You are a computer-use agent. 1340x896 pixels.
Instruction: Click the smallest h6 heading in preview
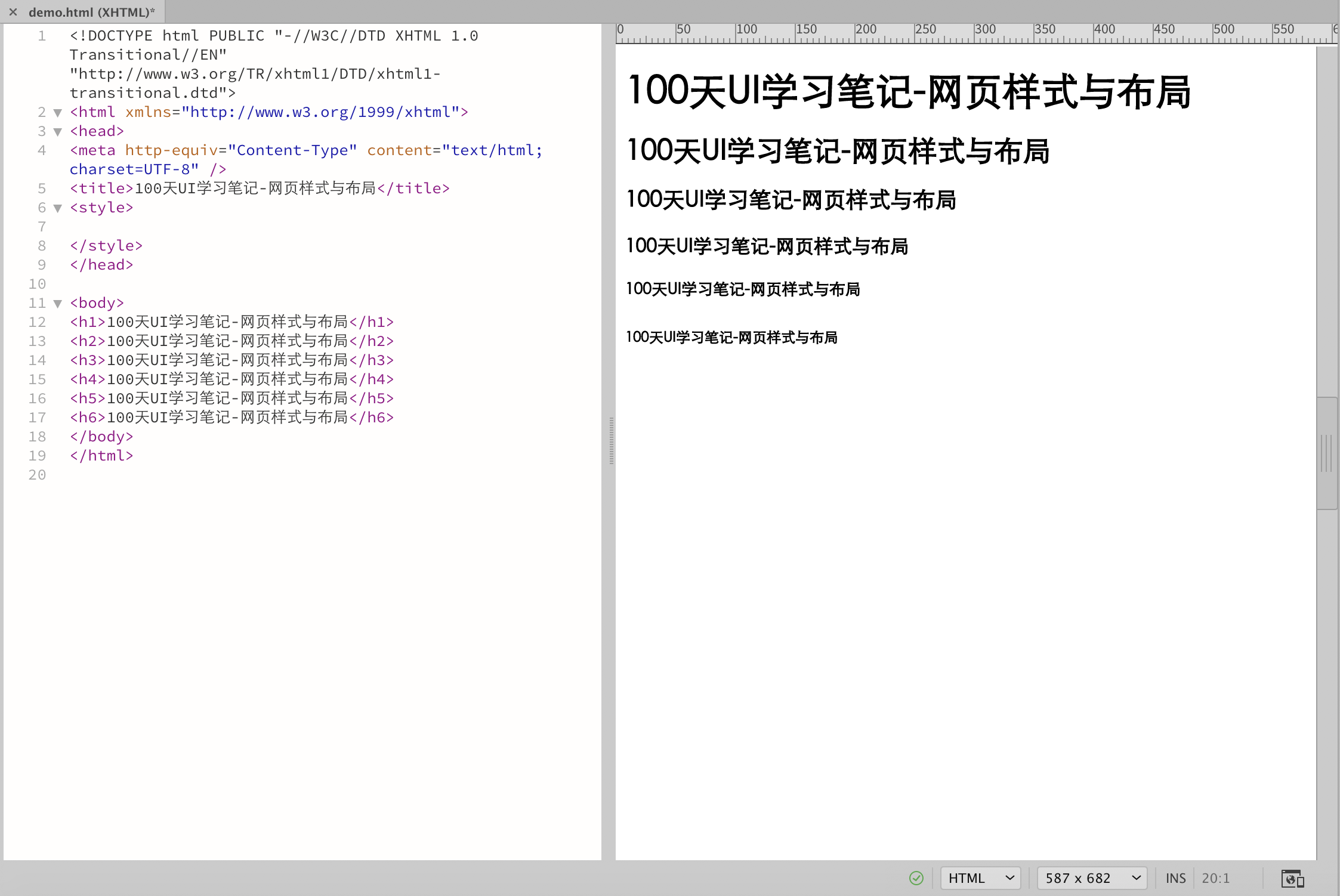click(731, 338)
